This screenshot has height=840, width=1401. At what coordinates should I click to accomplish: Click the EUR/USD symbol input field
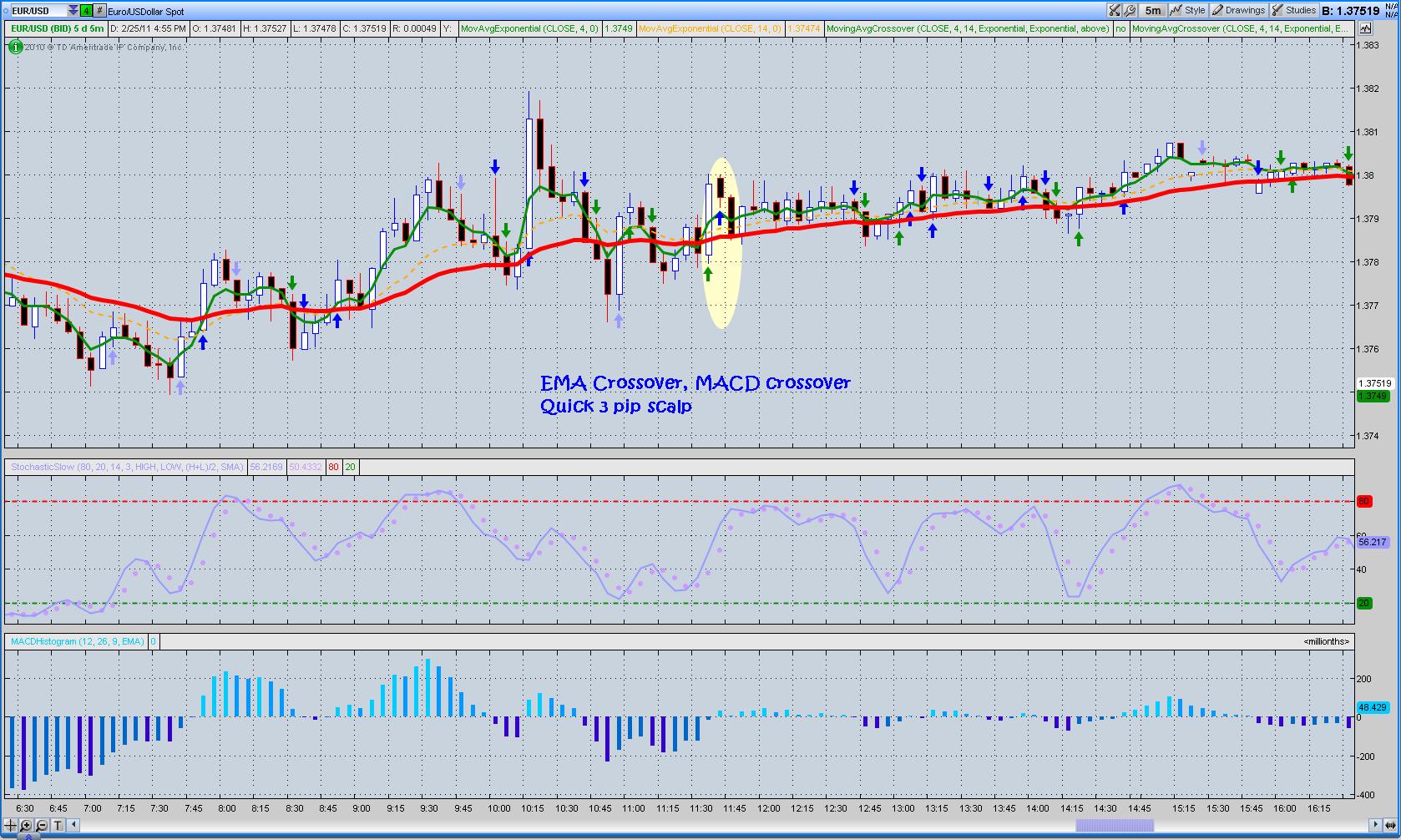pos(38,11)
